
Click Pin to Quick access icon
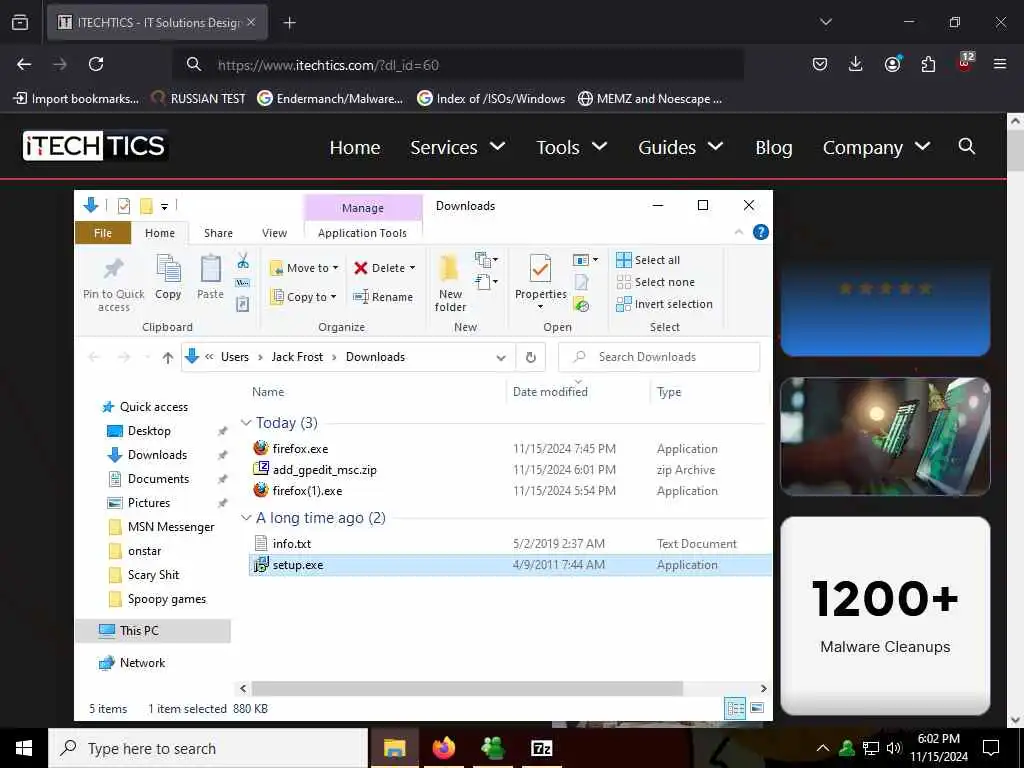click(114, 268)
